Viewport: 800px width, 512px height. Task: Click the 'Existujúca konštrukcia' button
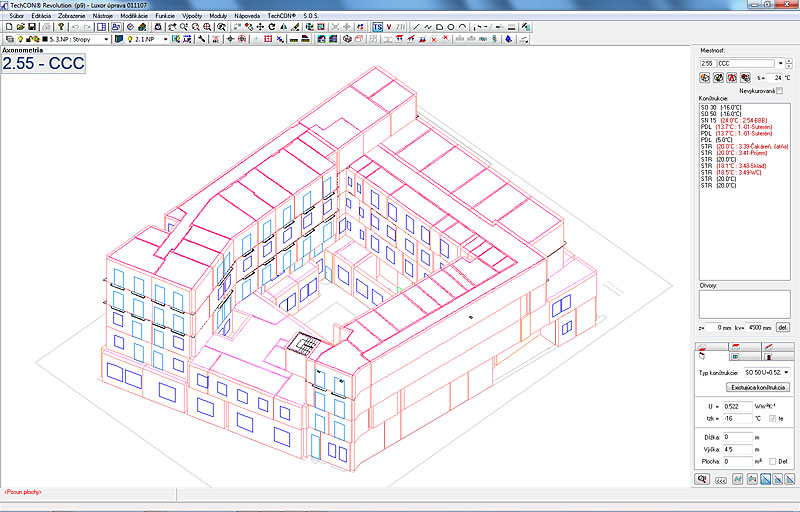click(x=757, y=387)
